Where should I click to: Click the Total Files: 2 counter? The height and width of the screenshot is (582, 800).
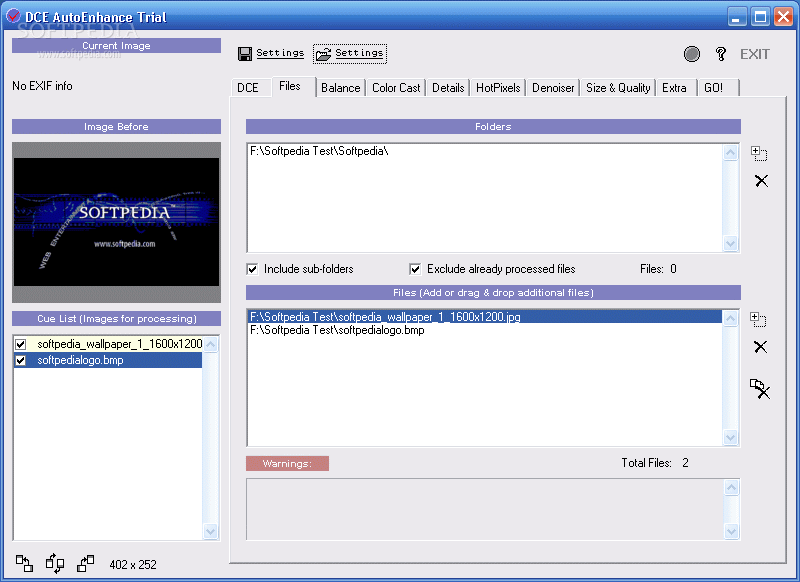click(x=655, y=463)
